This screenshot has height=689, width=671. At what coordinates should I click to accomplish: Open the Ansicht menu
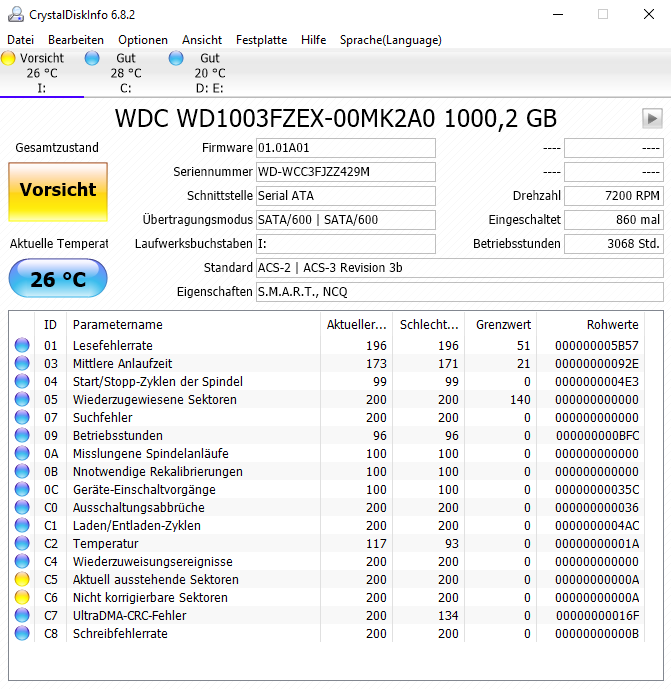pos(202,40)
